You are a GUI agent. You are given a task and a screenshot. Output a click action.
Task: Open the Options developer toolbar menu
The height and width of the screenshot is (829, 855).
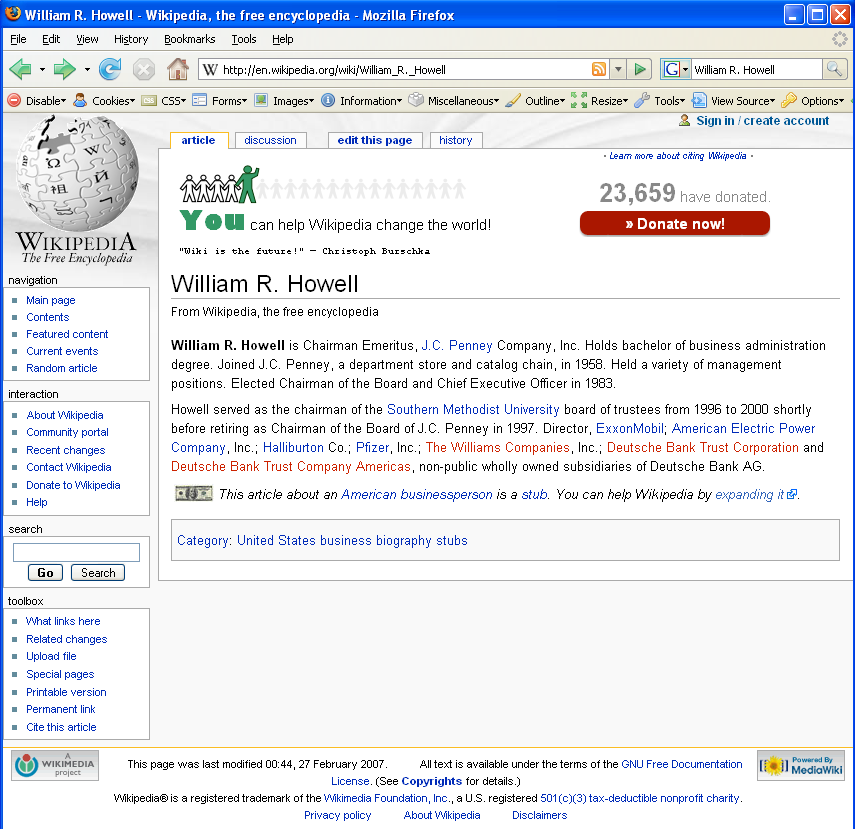(813, 101)
